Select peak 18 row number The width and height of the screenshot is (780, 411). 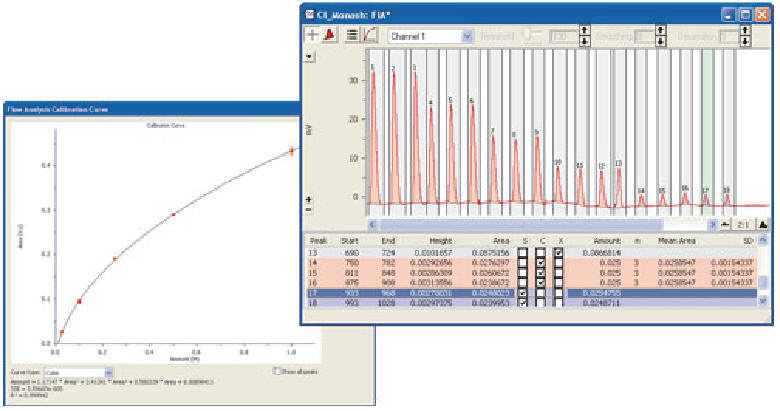(313, 303)
